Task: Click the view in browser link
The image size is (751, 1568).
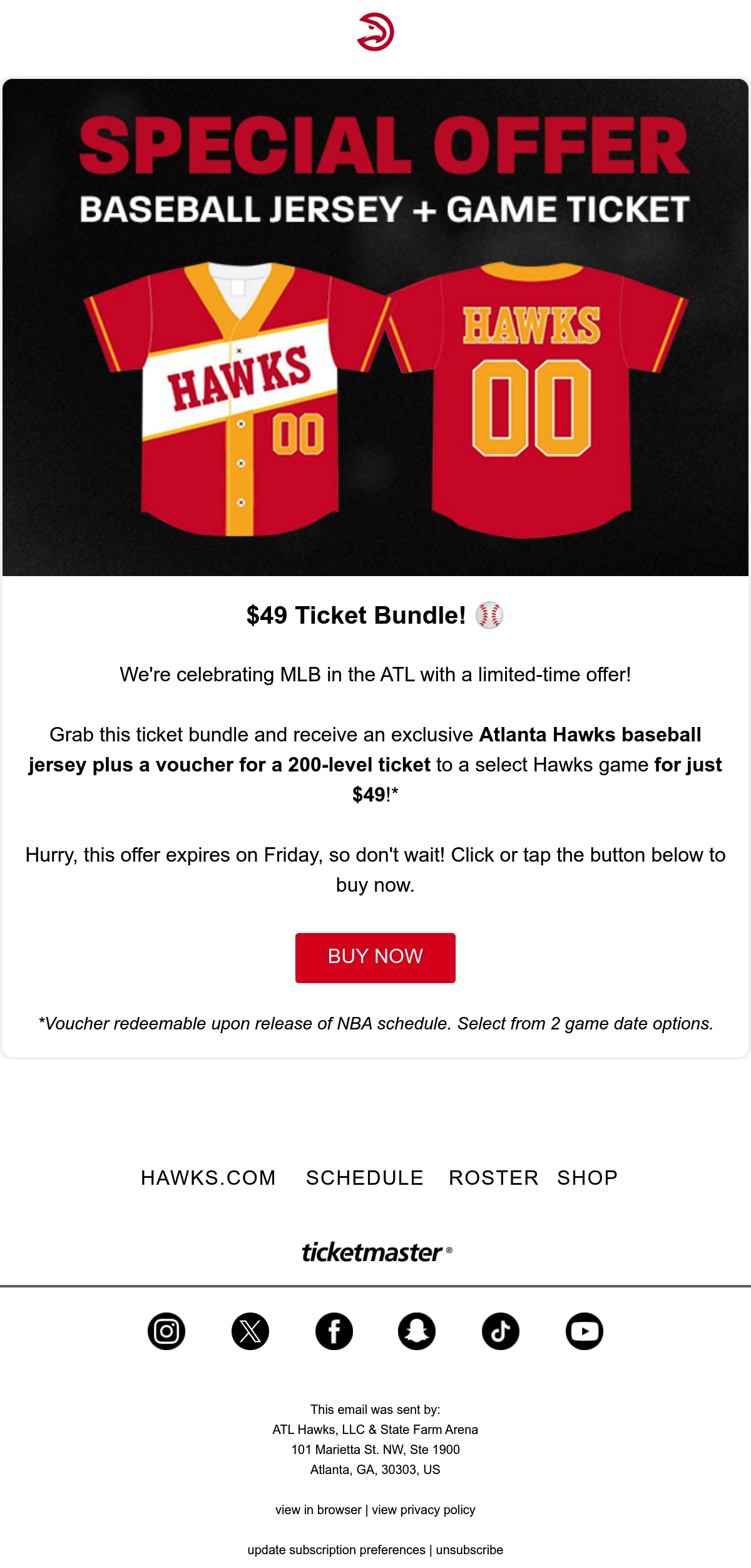Action: pos(319,1510)
